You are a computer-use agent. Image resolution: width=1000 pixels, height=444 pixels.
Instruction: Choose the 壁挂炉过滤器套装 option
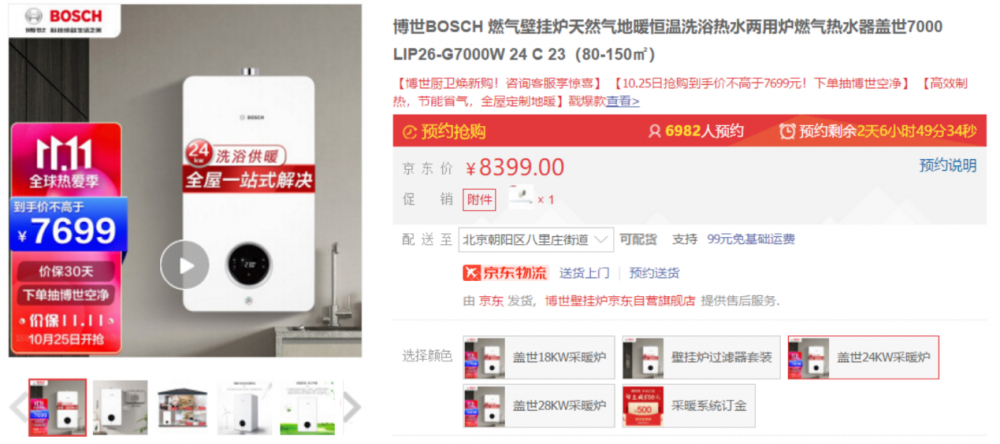point(702,357)
